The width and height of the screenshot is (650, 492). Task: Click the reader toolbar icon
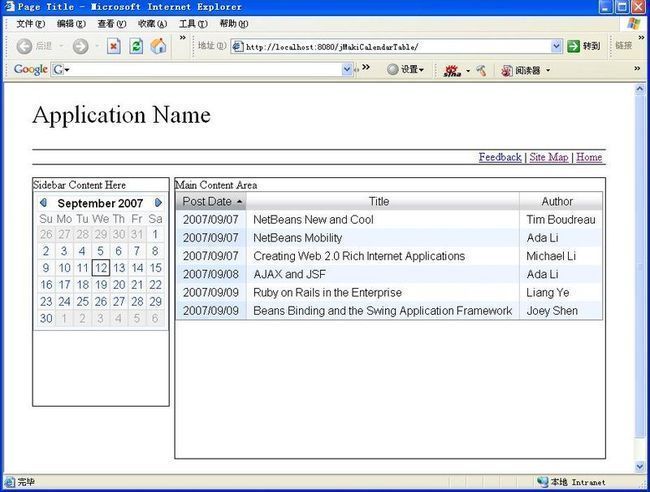[x=507, y=70]
